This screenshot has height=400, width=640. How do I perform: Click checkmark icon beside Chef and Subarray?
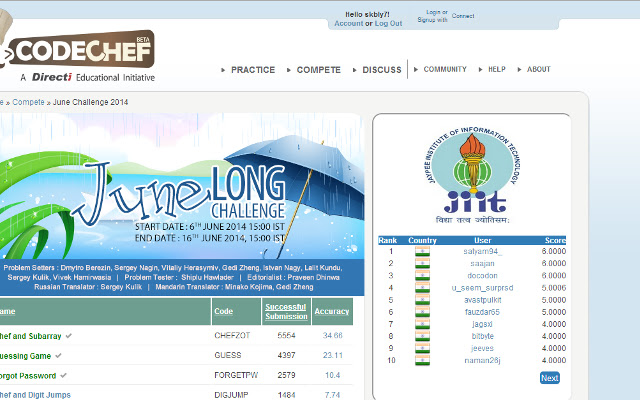click(x=69, y=336)
